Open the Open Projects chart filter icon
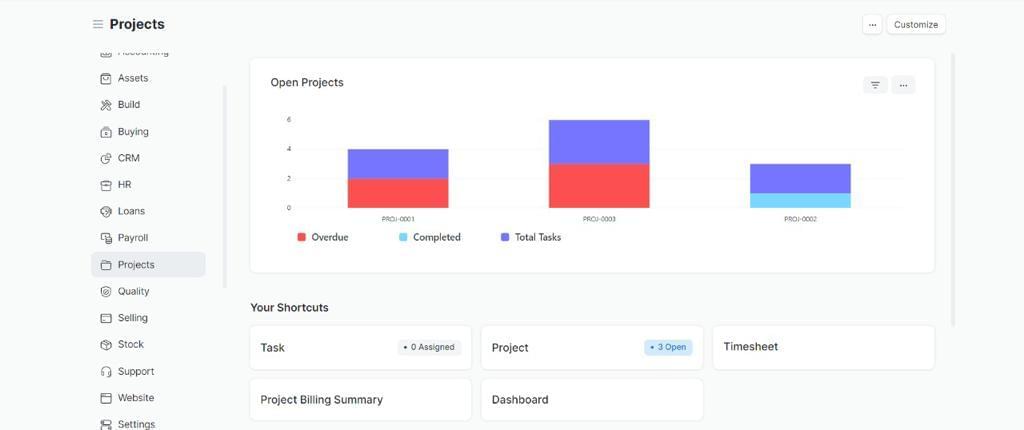This screenshot has width=1024, height=430. (875, 85)
